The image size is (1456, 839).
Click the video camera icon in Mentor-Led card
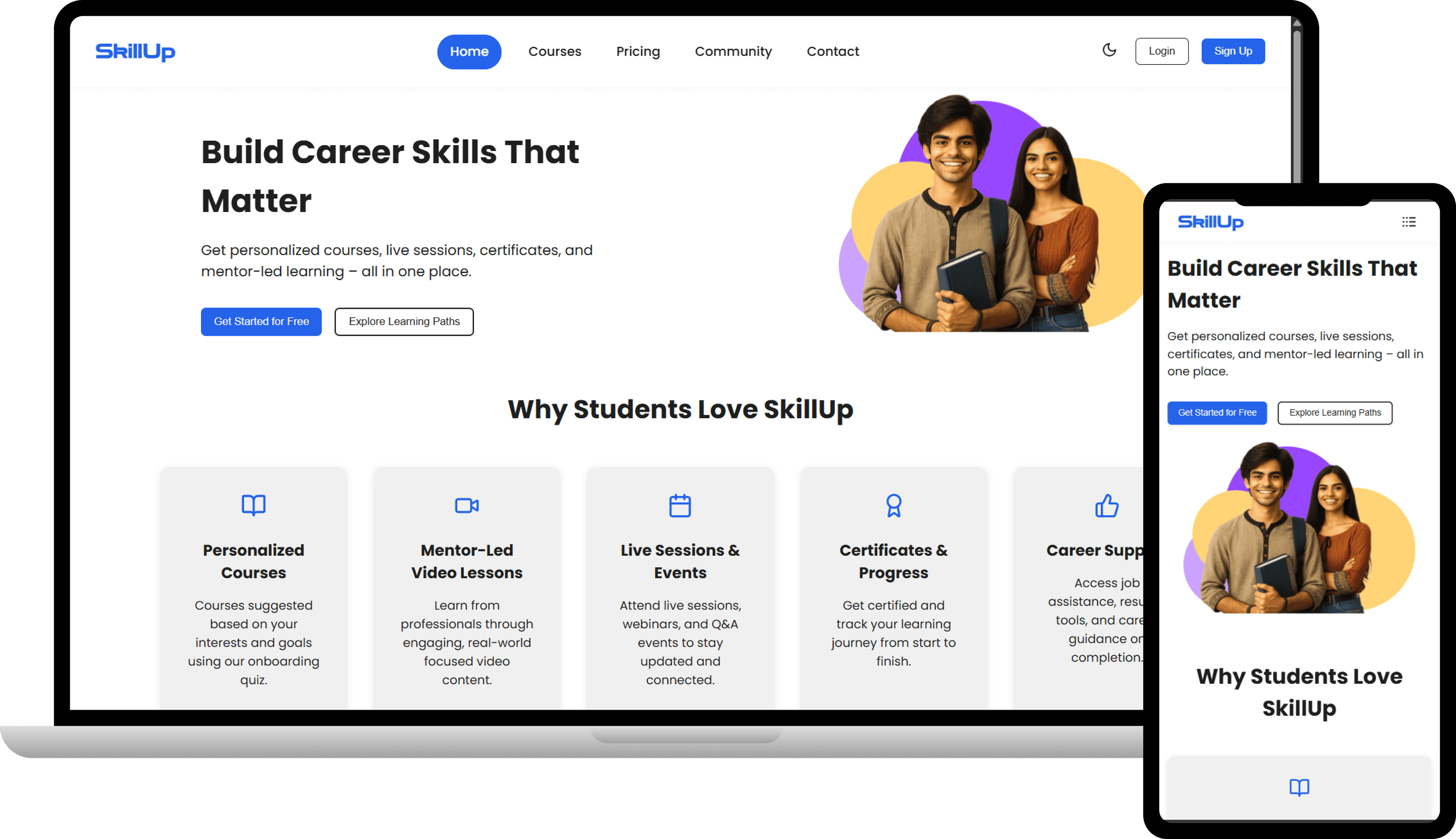point(466,505)
